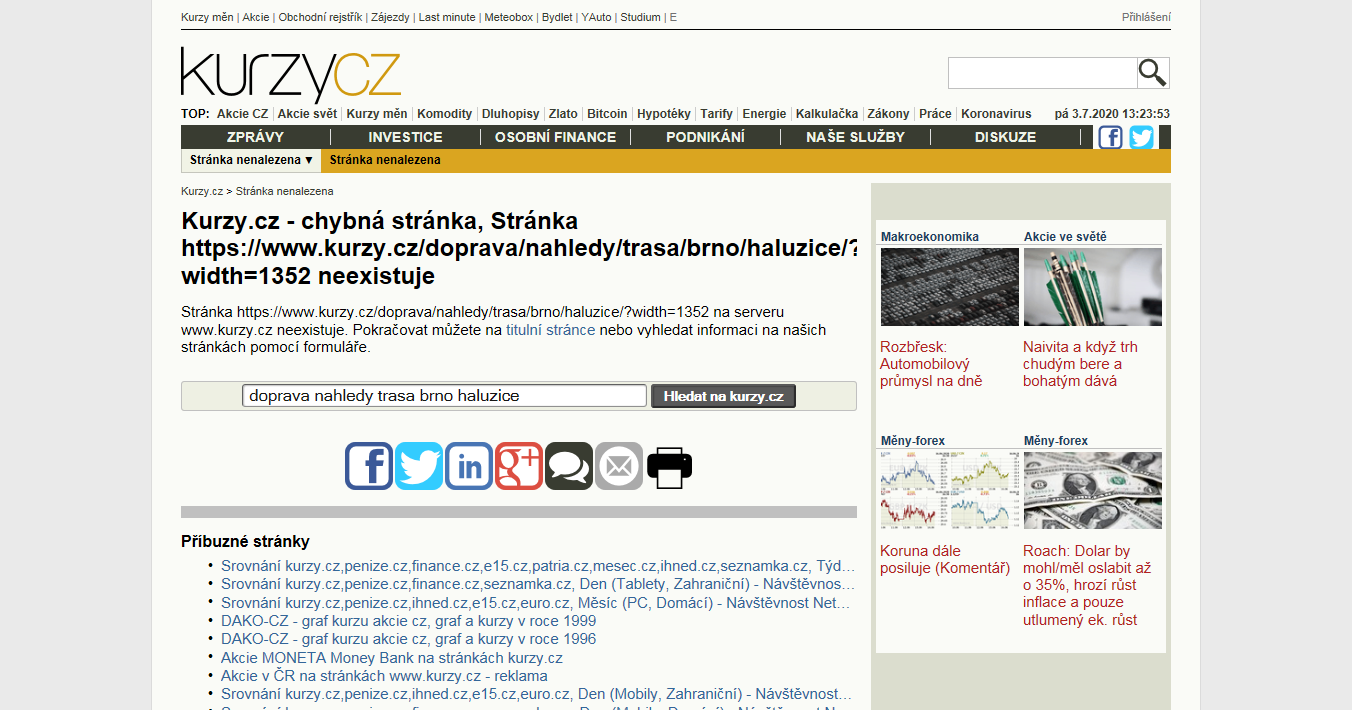Expand the 'Stránka nenalezena' dropdown tab

point(252,160)
